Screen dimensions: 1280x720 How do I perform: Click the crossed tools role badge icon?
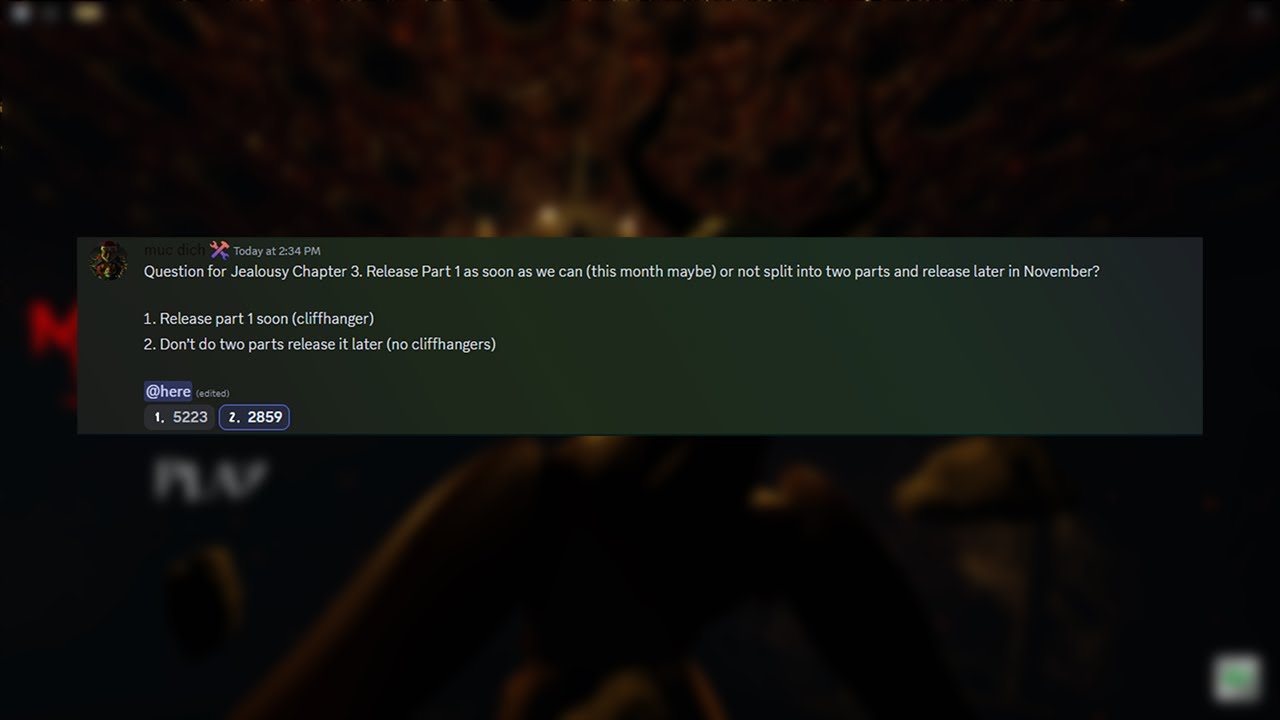[x=220, y=250]
